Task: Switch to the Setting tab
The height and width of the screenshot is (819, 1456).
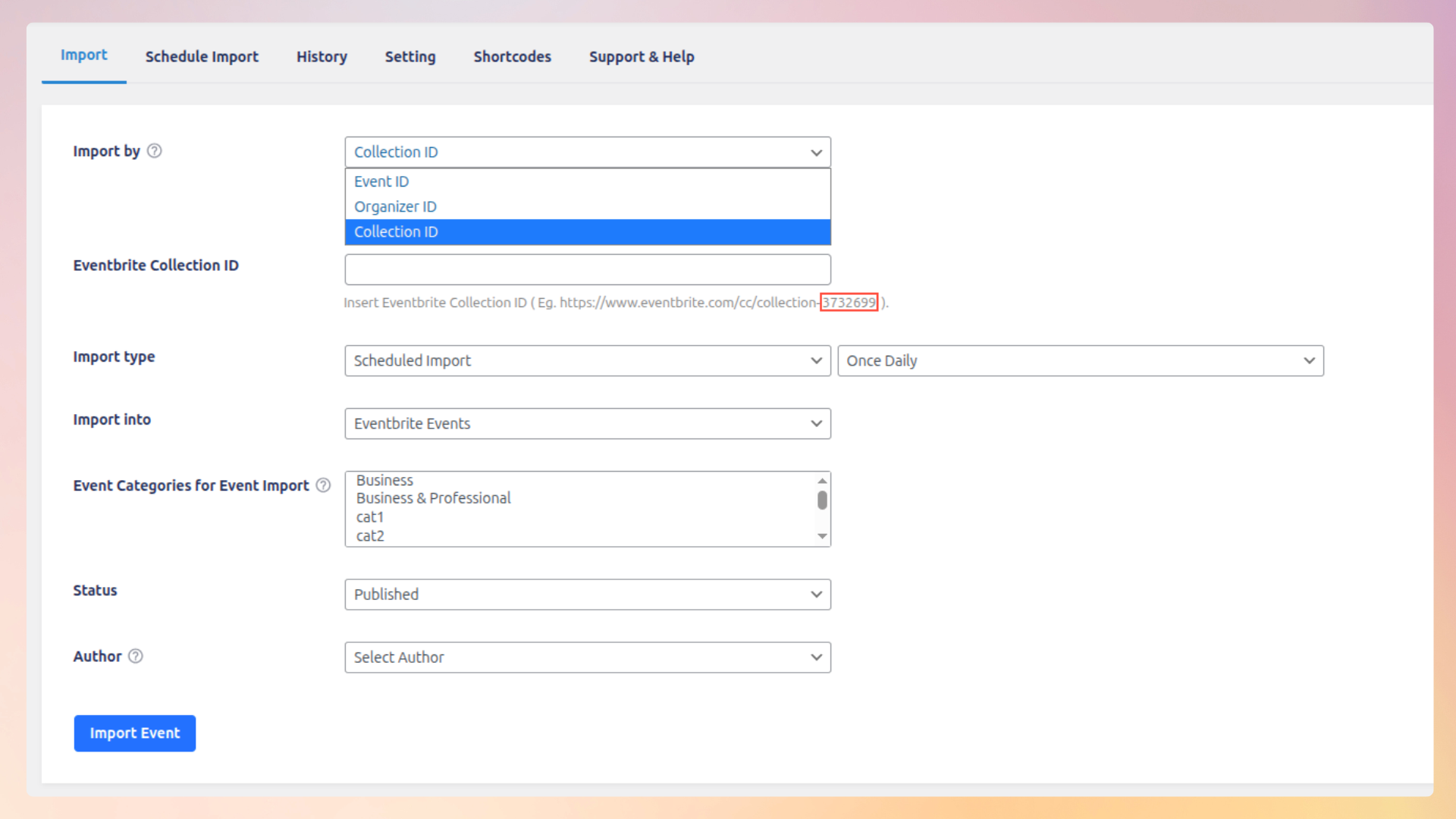Action: (x=409, y=56)
